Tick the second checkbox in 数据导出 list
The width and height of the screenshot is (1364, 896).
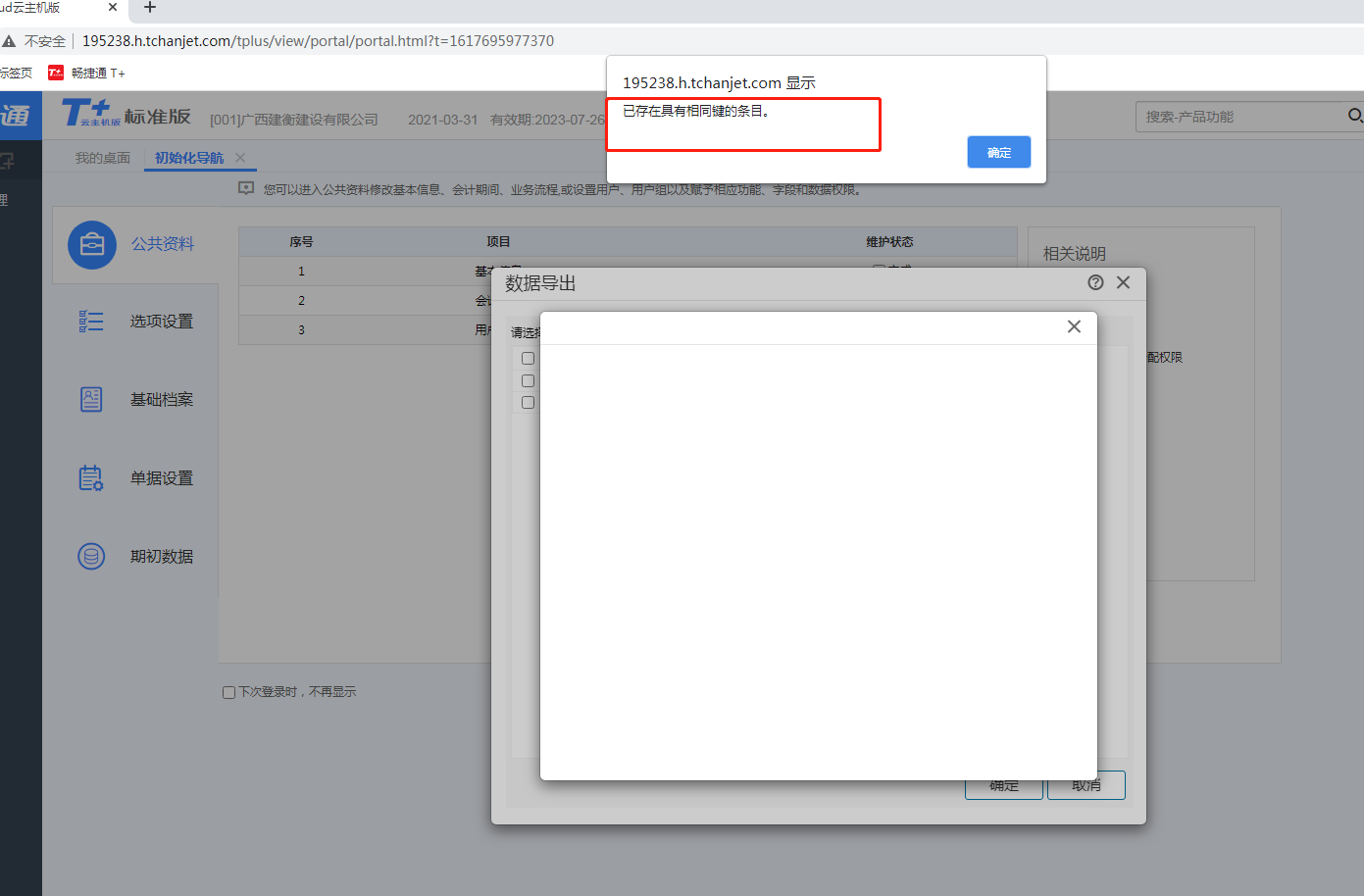pos(528,380)
